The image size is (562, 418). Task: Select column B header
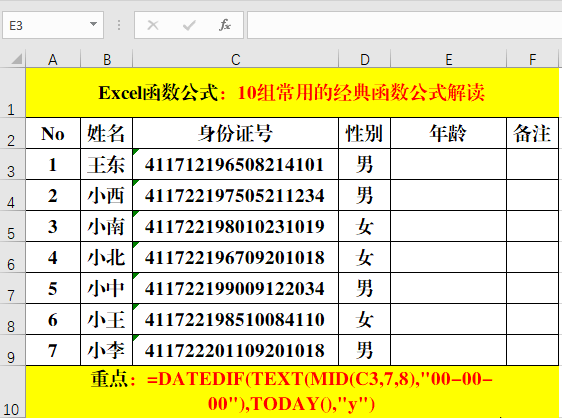106,59
